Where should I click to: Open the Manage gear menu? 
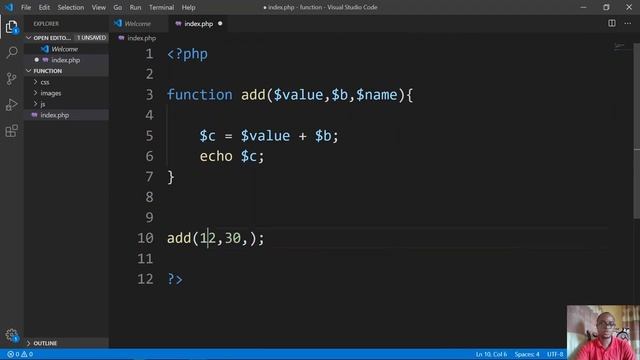(x=11, y=336)
